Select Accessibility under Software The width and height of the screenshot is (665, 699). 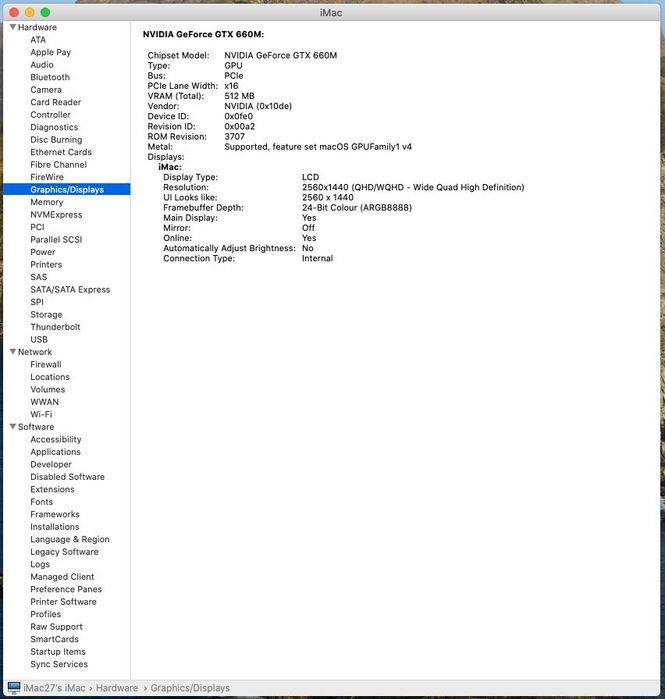[56, 439]
